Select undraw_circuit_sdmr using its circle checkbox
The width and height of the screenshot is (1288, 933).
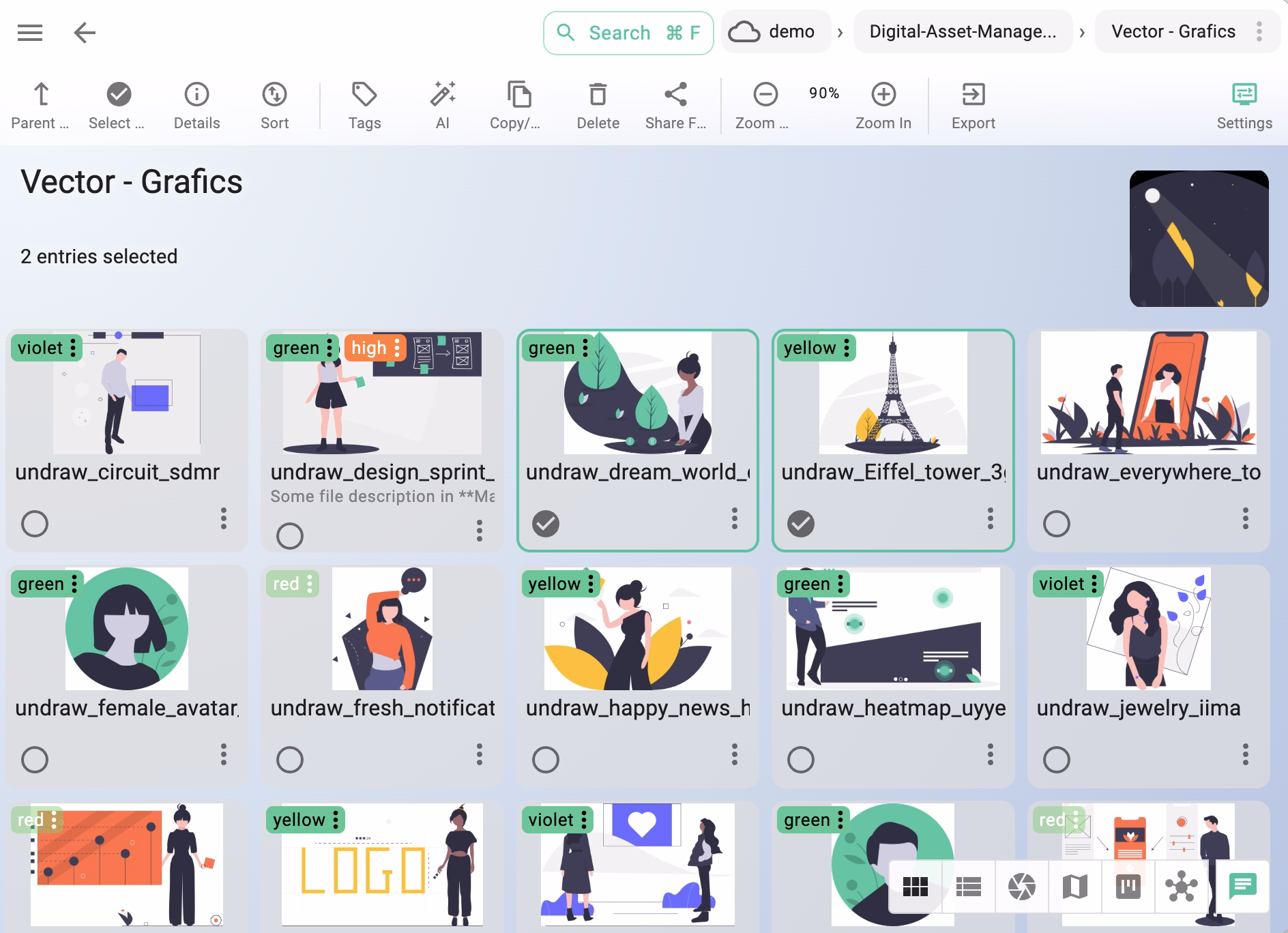(35, 524)
